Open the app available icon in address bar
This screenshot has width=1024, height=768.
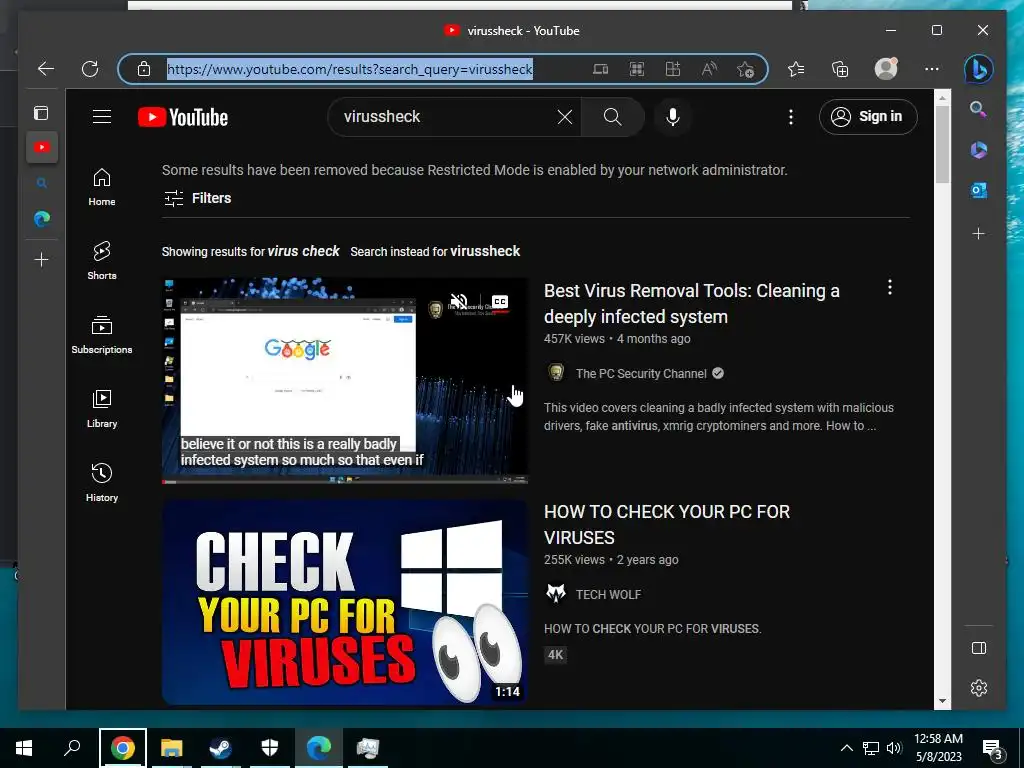pos(600,69)
